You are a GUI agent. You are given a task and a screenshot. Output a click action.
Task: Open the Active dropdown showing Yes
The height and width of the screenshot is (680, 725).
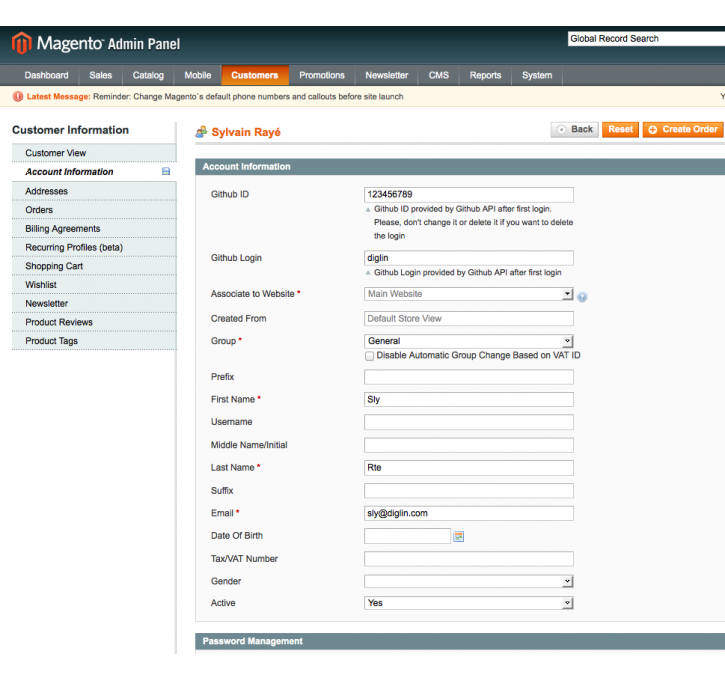[x=469, y=603]
